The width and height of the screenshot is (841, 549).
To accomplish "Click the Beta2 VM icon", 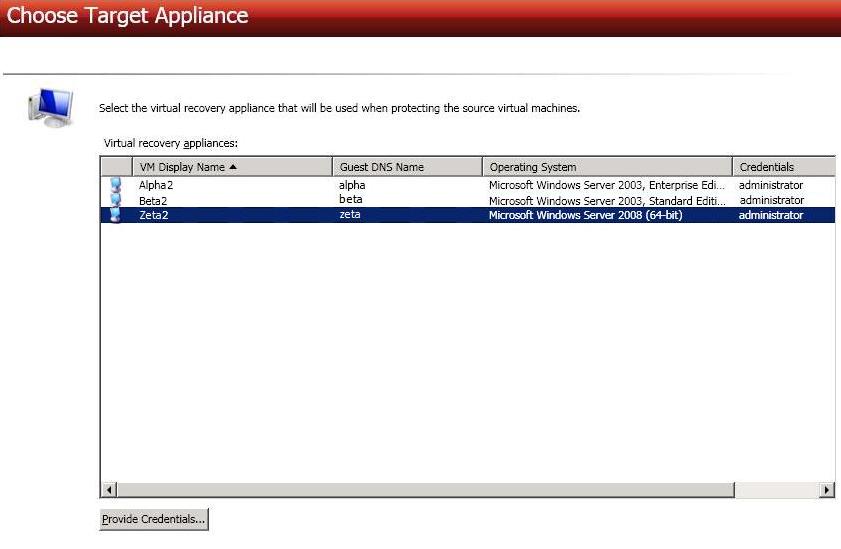I will pos(116,200).
